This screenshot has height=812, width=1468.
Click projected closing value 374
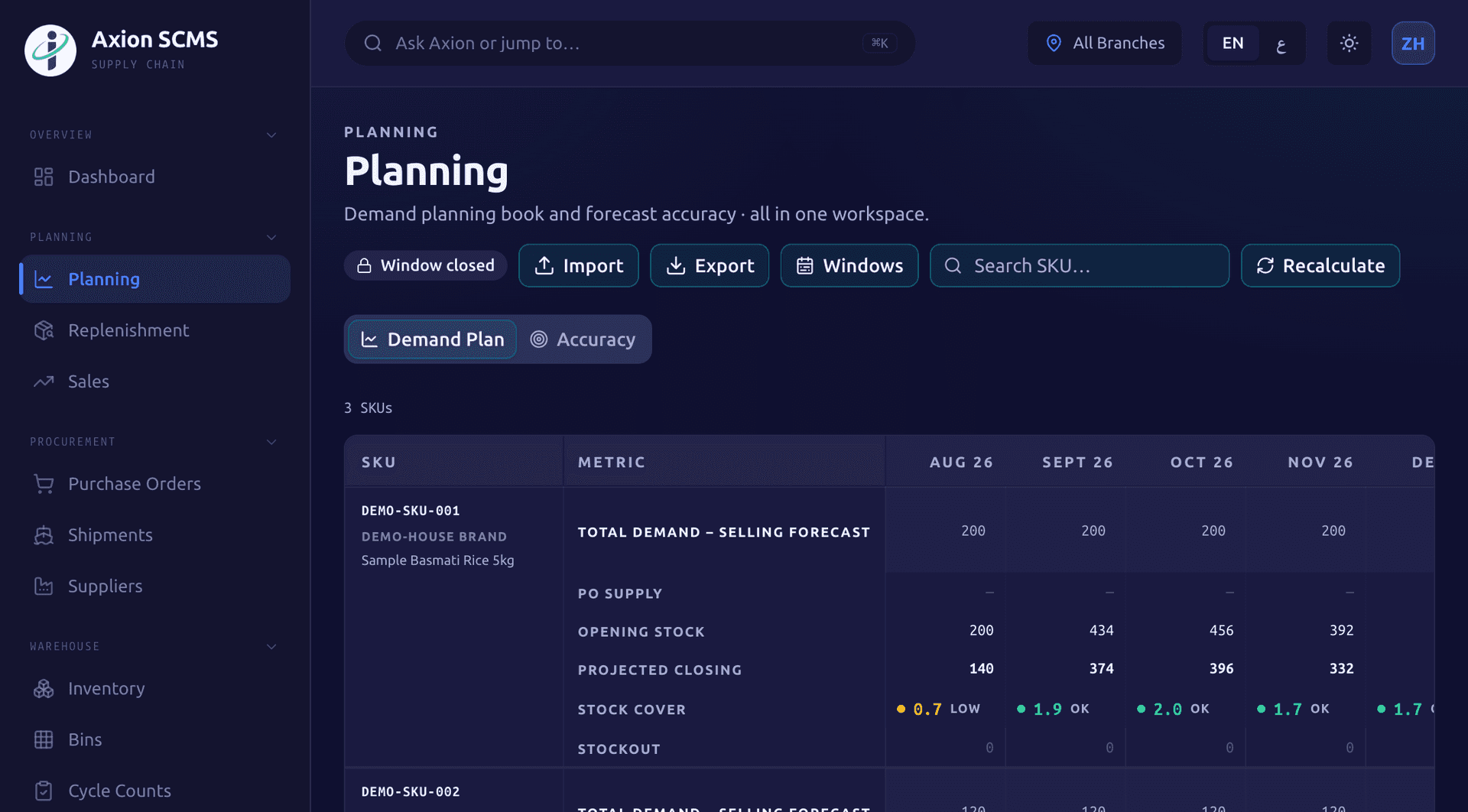click(x=1101, y=669)
